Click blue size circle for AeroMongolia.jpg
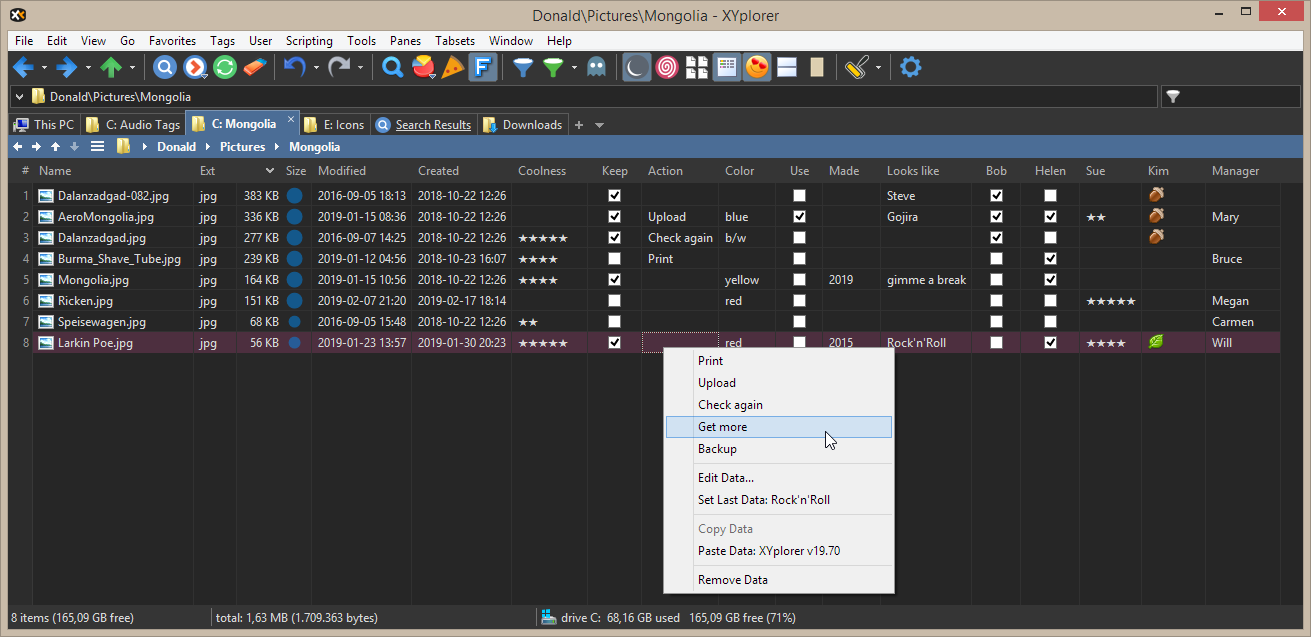This screenshot has width=1311, height=637. 294,217
